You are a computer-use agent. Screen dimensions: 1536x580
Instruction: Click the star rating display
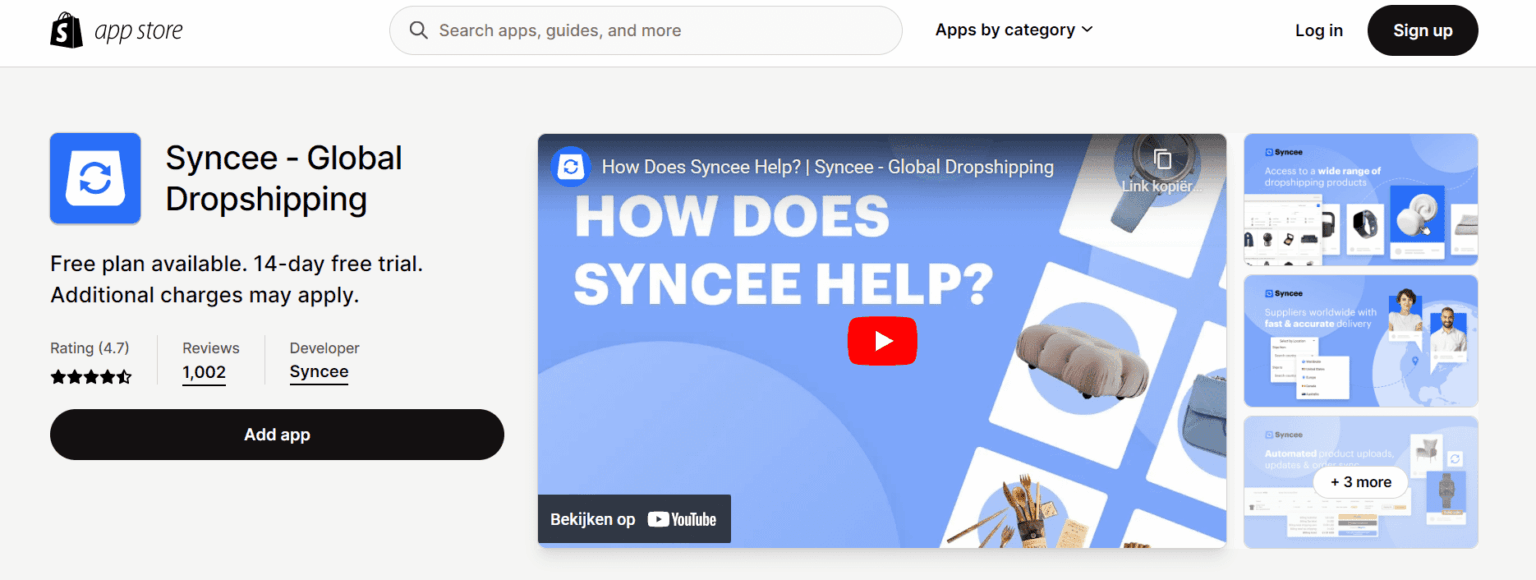click(x=90, y=377)
